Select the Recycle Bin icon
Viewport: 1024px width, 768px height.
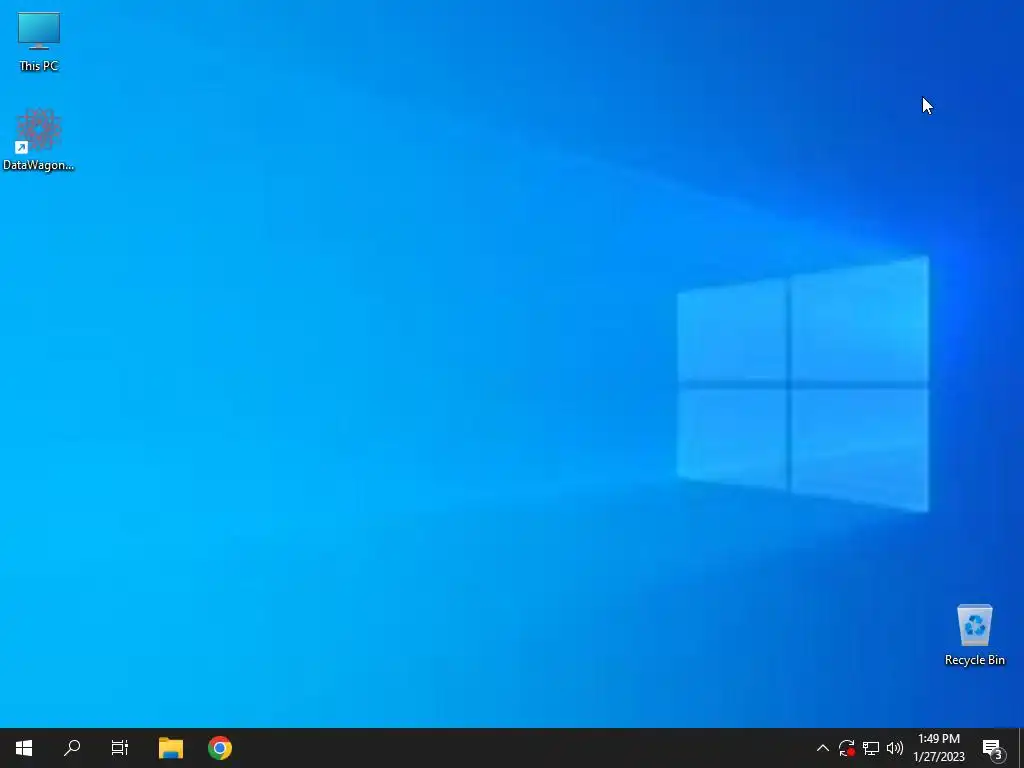click(974, 634)
